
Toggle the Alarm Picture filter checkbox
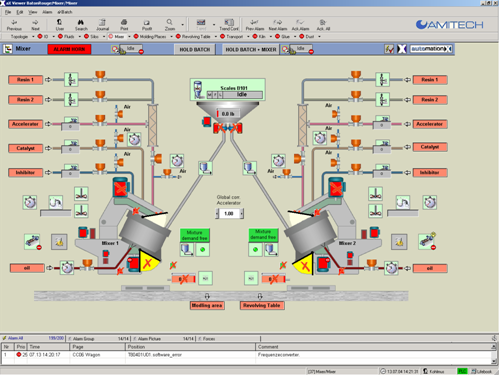tap(135, 339)
